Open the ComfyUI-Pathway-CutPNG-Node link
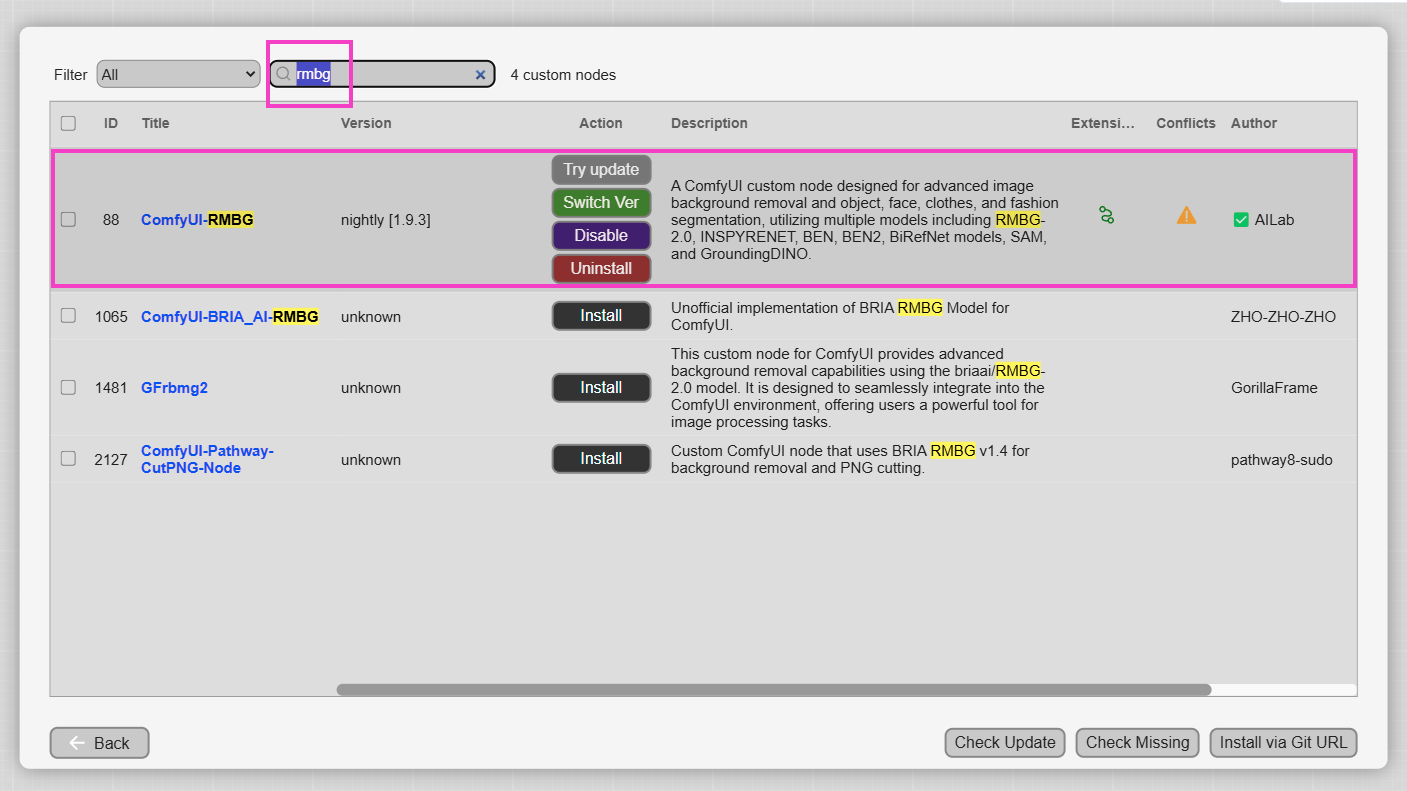 pos(207,459)
